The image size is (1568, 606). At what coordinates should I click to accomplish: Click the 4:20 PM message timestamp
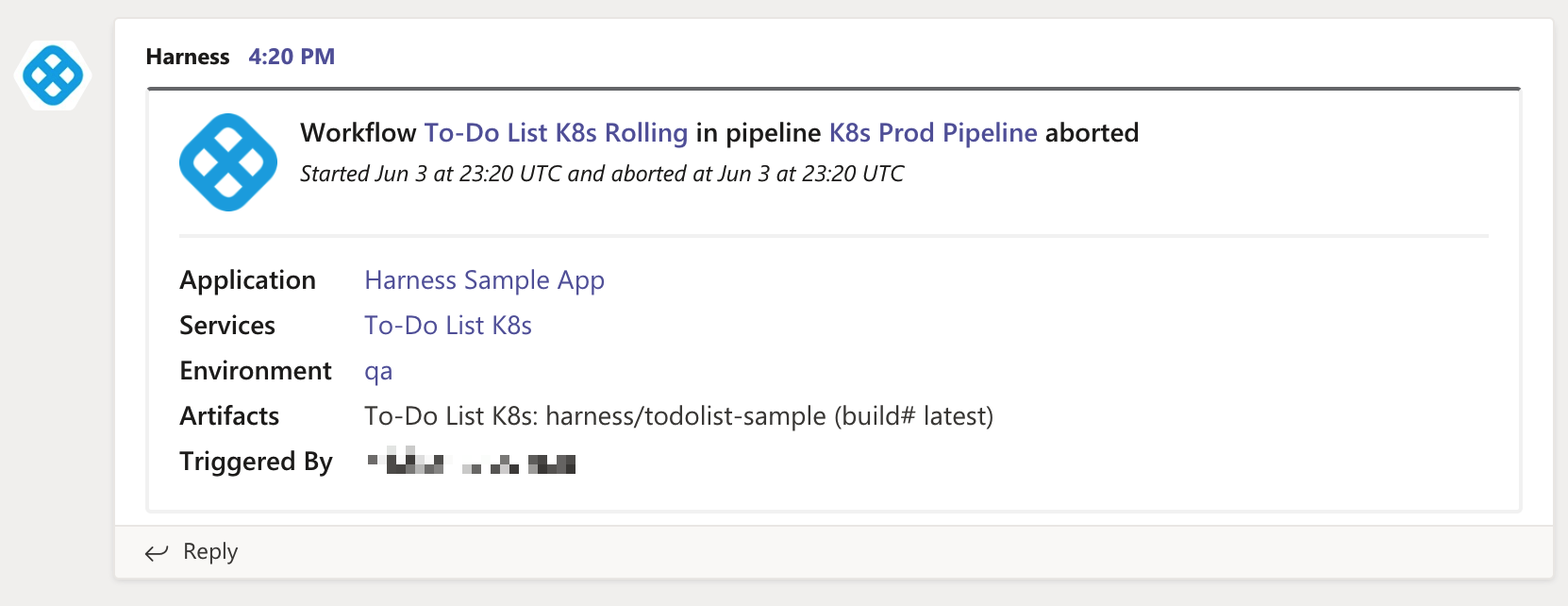tap(292, 57)
